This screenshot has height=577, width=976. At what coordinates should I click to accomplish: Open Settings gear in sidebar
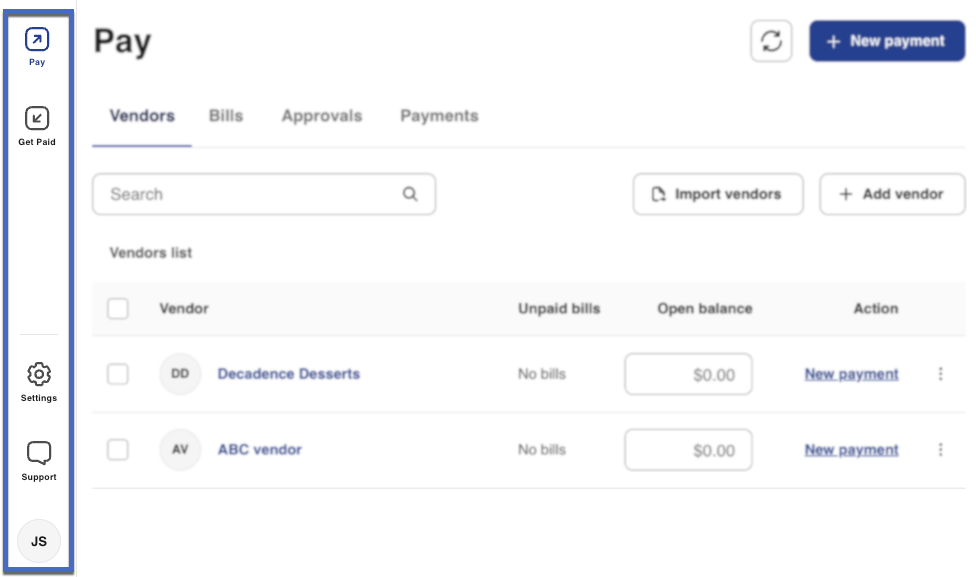[39, 376]
